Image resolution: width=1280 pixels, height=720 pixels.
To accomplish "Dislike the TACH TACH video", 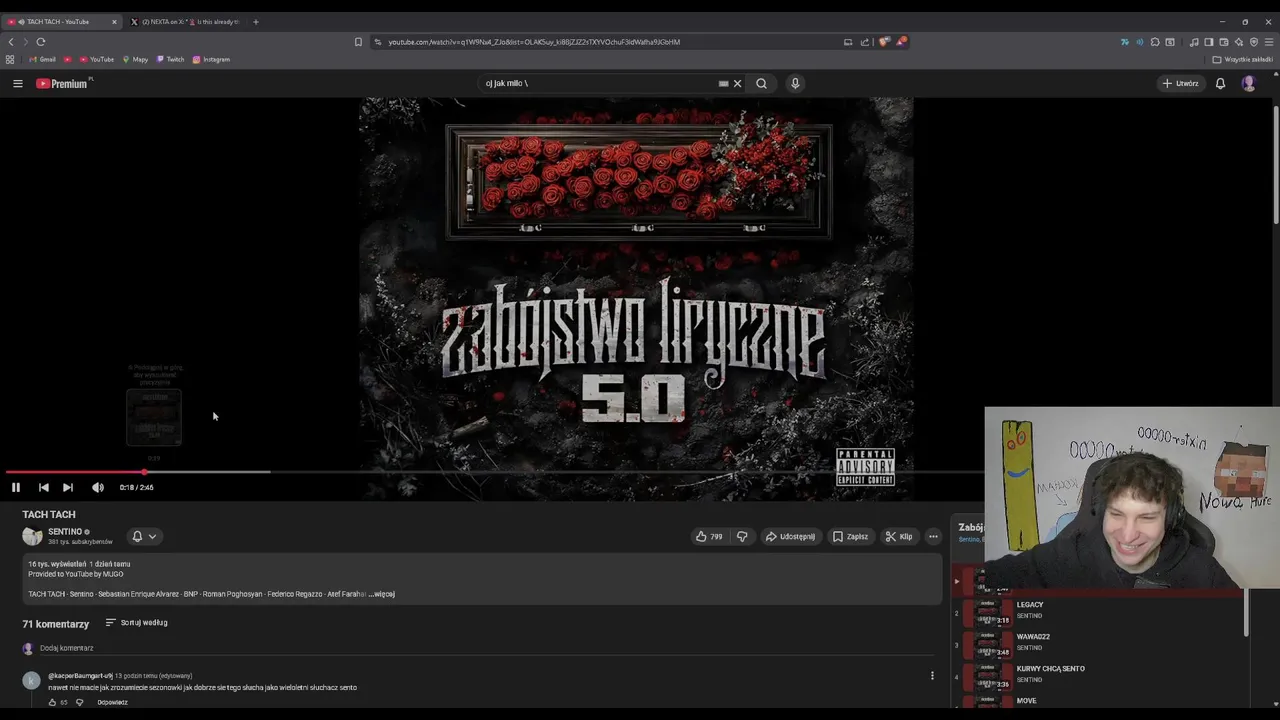I will 742,536.
